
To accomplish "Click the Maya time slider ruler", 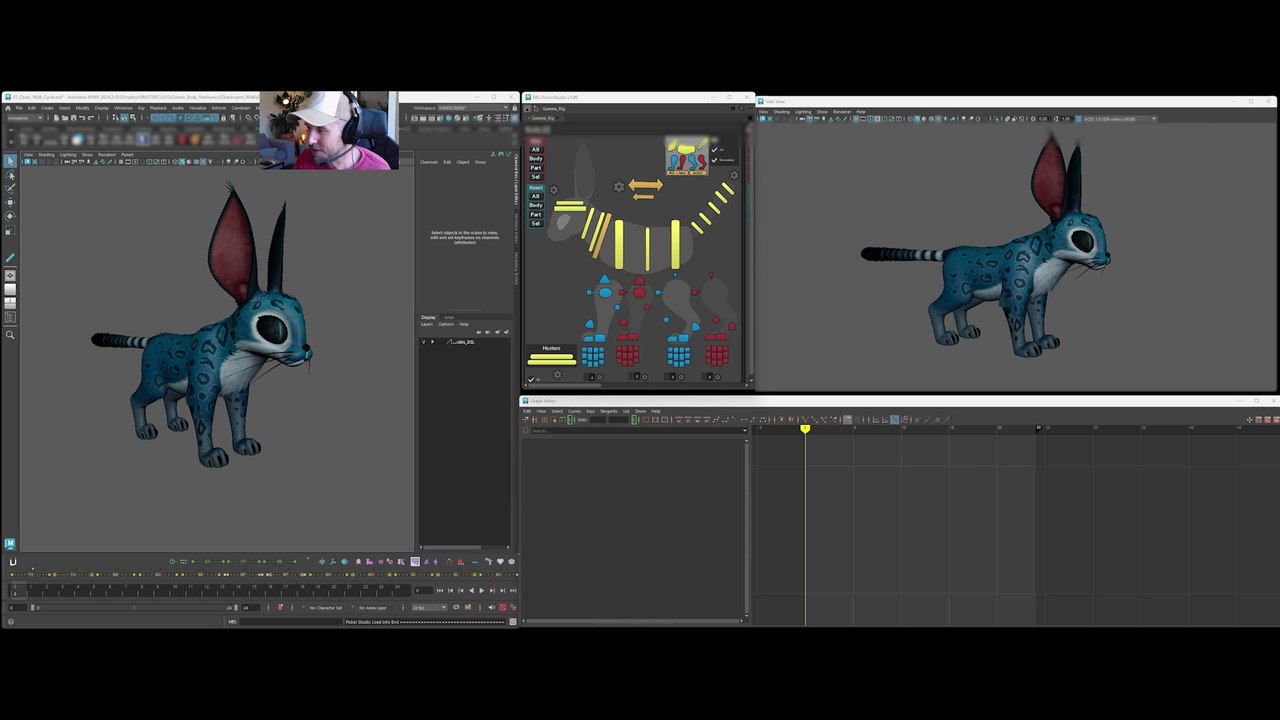I will click(210, 590).
